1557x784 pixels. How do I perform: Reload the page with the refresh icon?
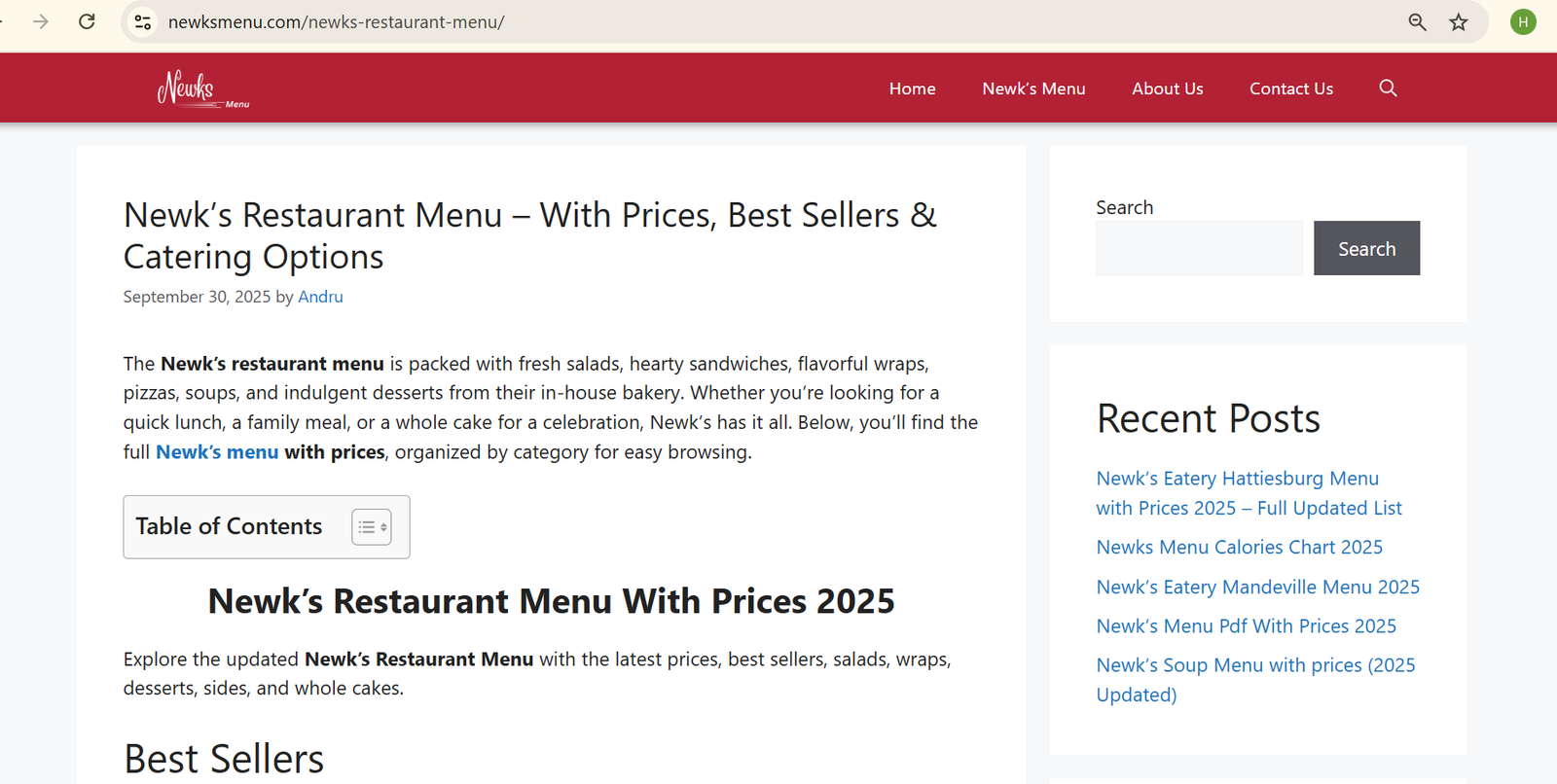(x=87, y=21)
